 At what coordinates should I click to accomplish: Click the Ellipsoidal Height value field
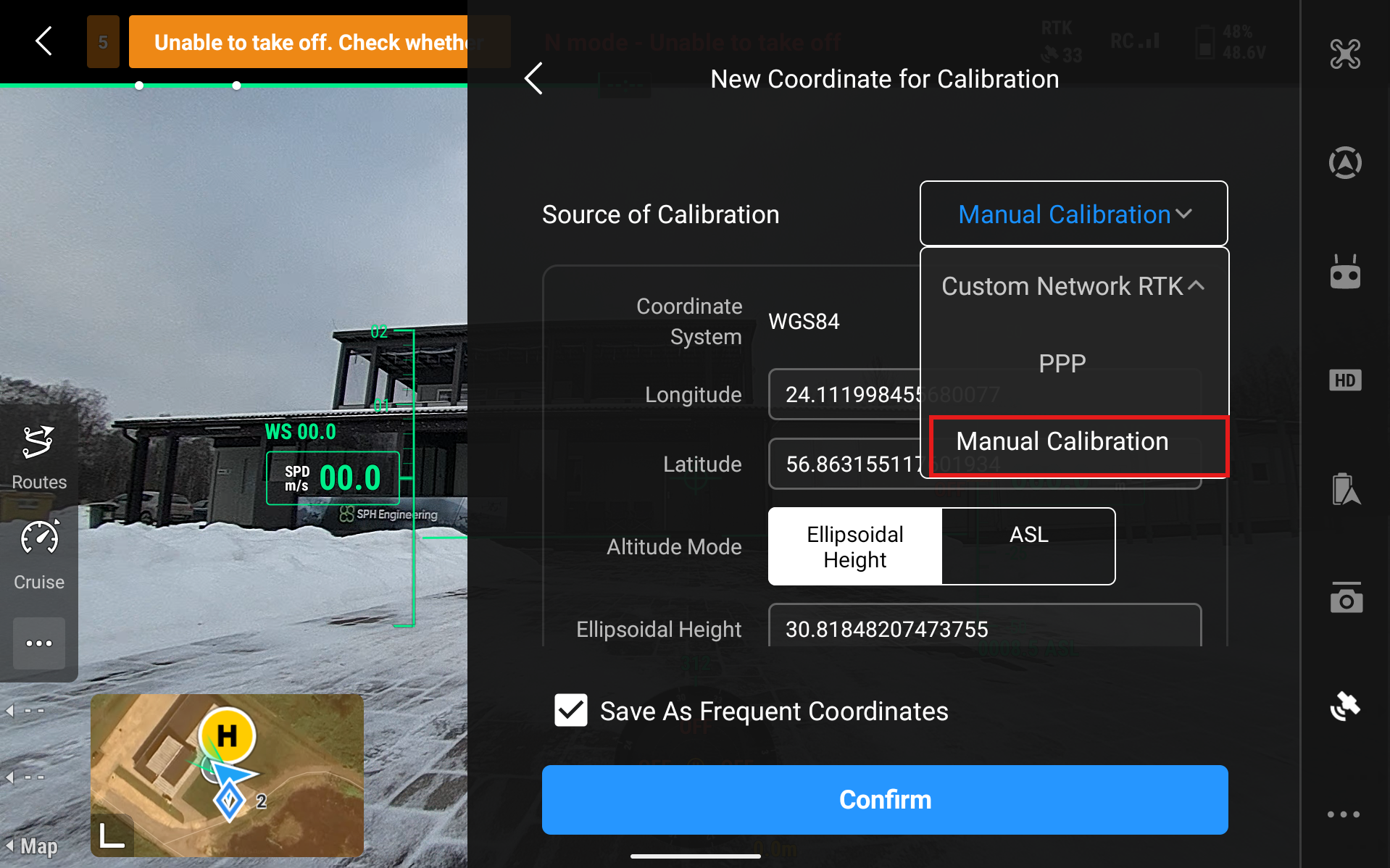984,628
